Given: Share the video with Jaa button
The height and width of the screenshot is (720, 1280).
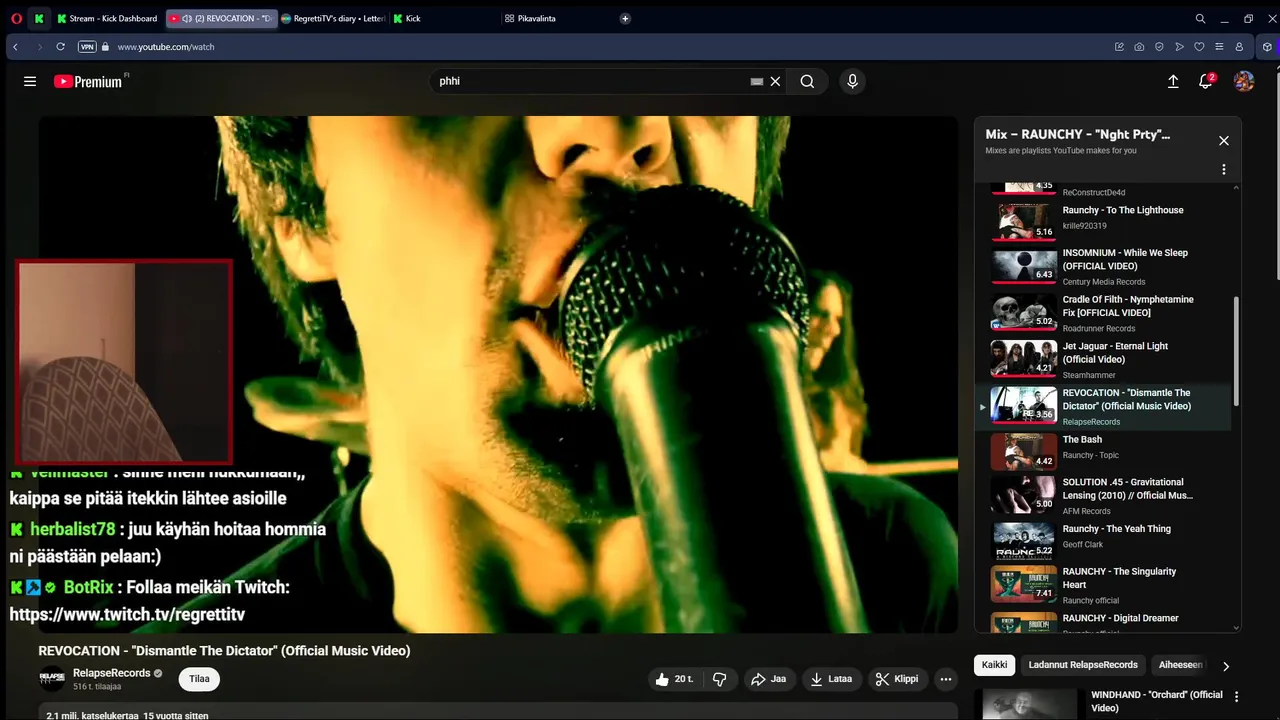Looking at the screenshot, I should 769,679.
